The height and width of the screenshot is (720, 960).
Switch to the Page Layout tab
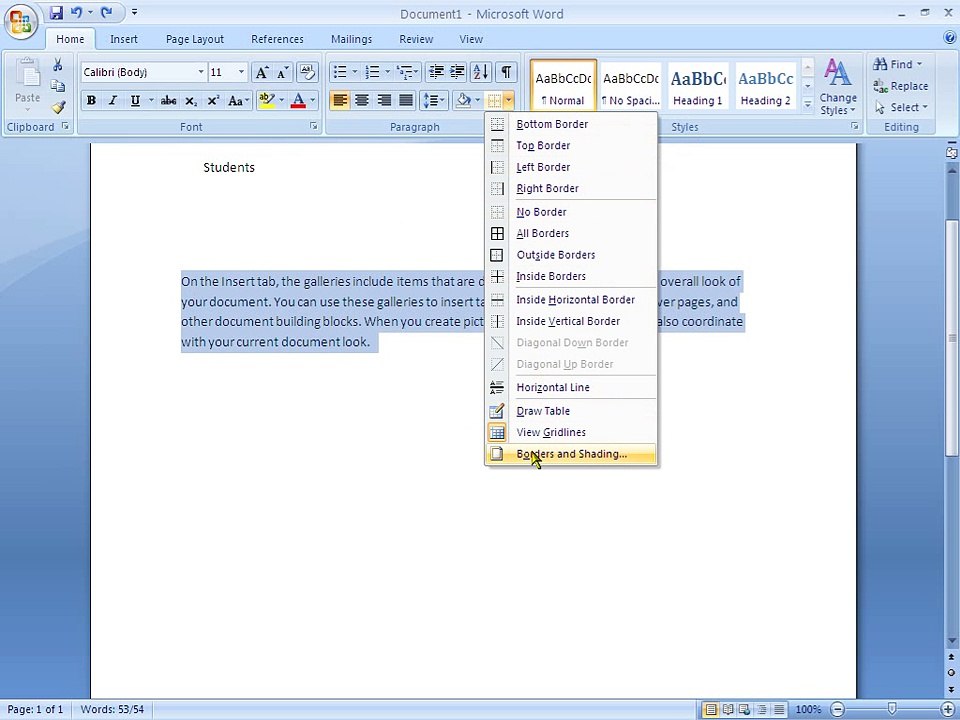[x=195, y=39]
